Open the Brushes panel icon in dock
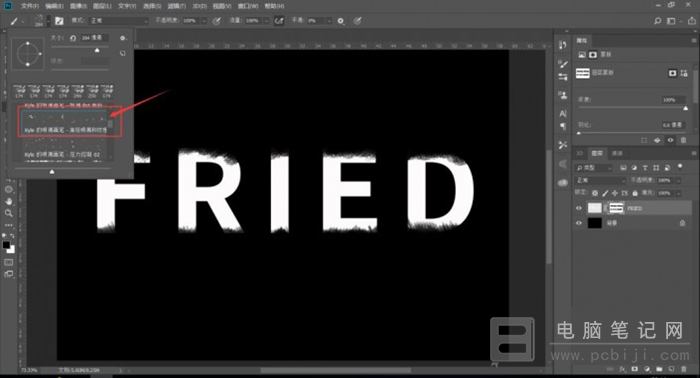The height and width of the screenshot is (378, 700). pyautogui.click(x=562, y=64)
